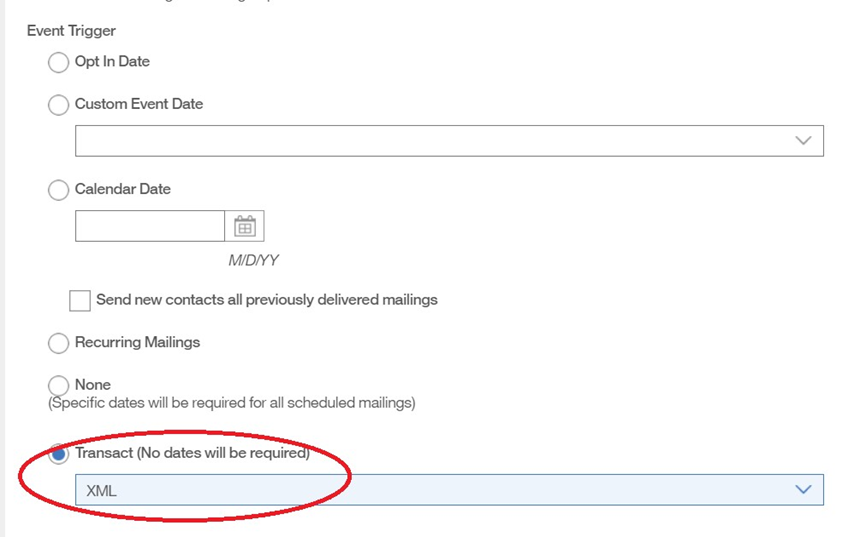Enable Send new contacts all previously delivered mailings
Image resolution: width=842 pixels, height=537 pixels.
(x=80, y=301)
